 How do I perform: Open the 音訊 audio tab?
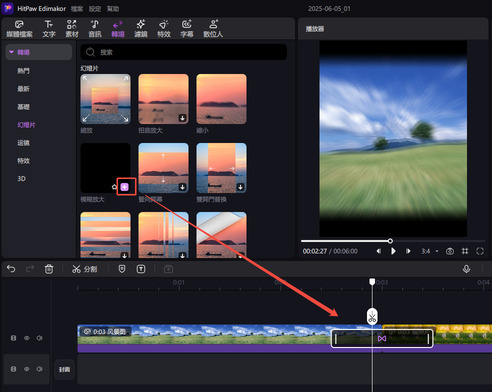95,29
